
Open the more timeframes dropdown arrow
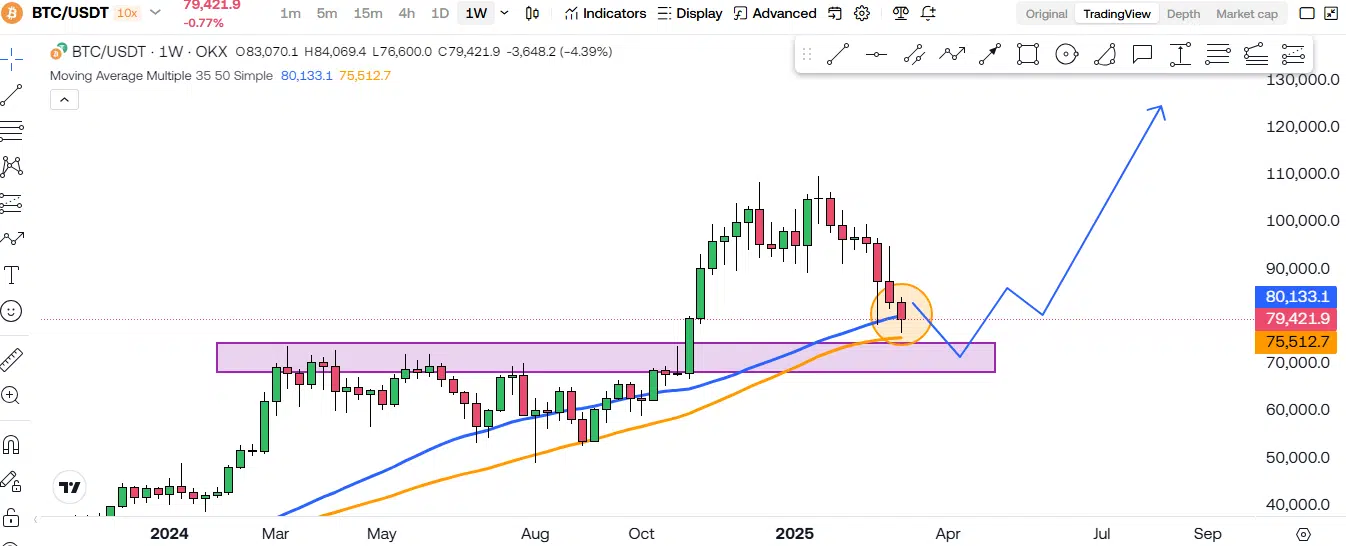(504, 13)
